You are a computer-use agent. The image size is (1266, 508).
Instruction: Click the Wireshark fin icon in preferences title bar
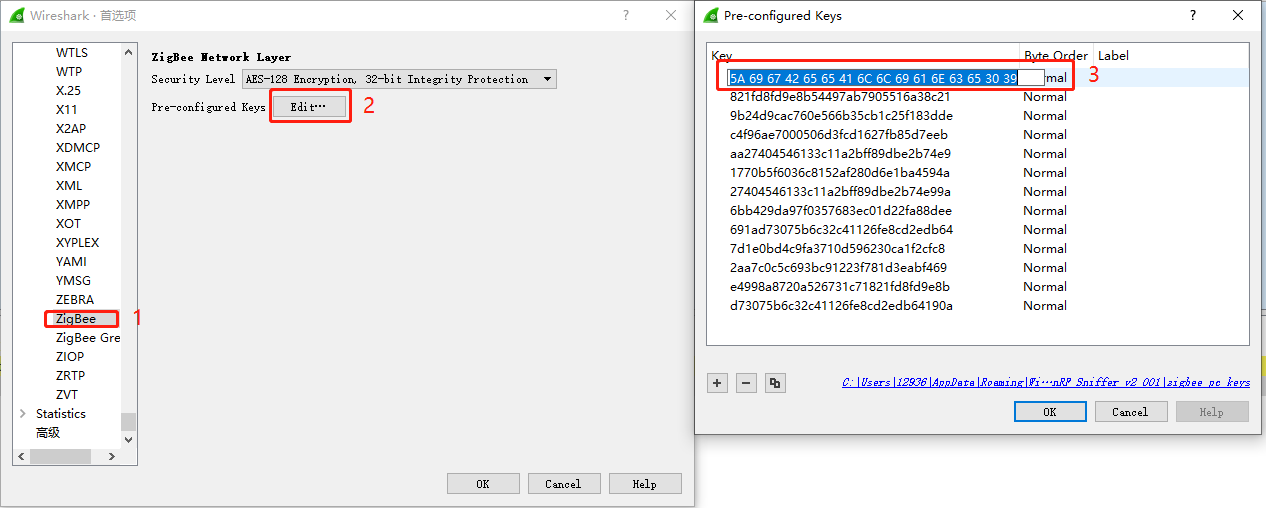tap(17, 15)
